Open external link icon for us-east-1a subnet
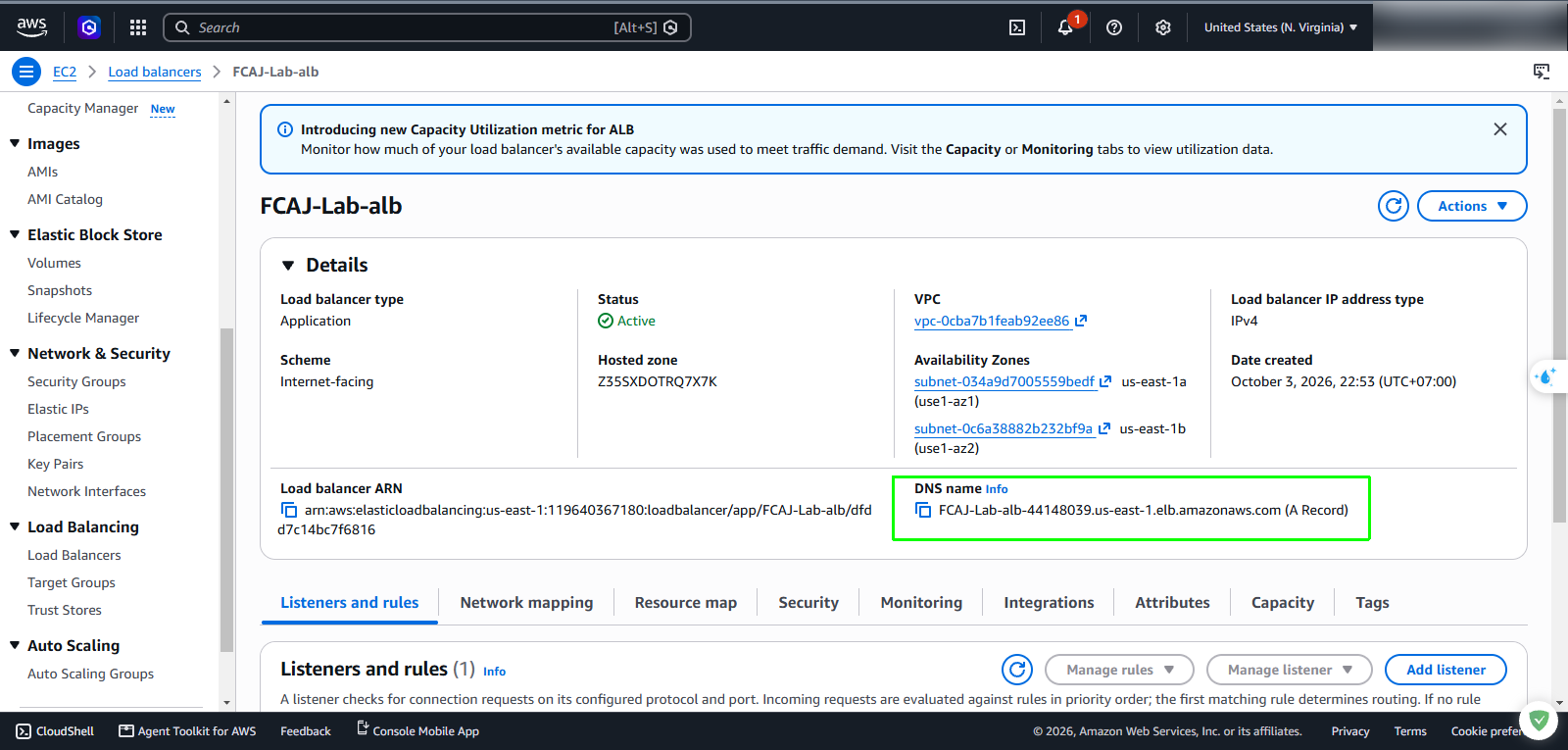Viewport: 1568px width, 750px height. pyautogui.click(x=1105, y=381)
